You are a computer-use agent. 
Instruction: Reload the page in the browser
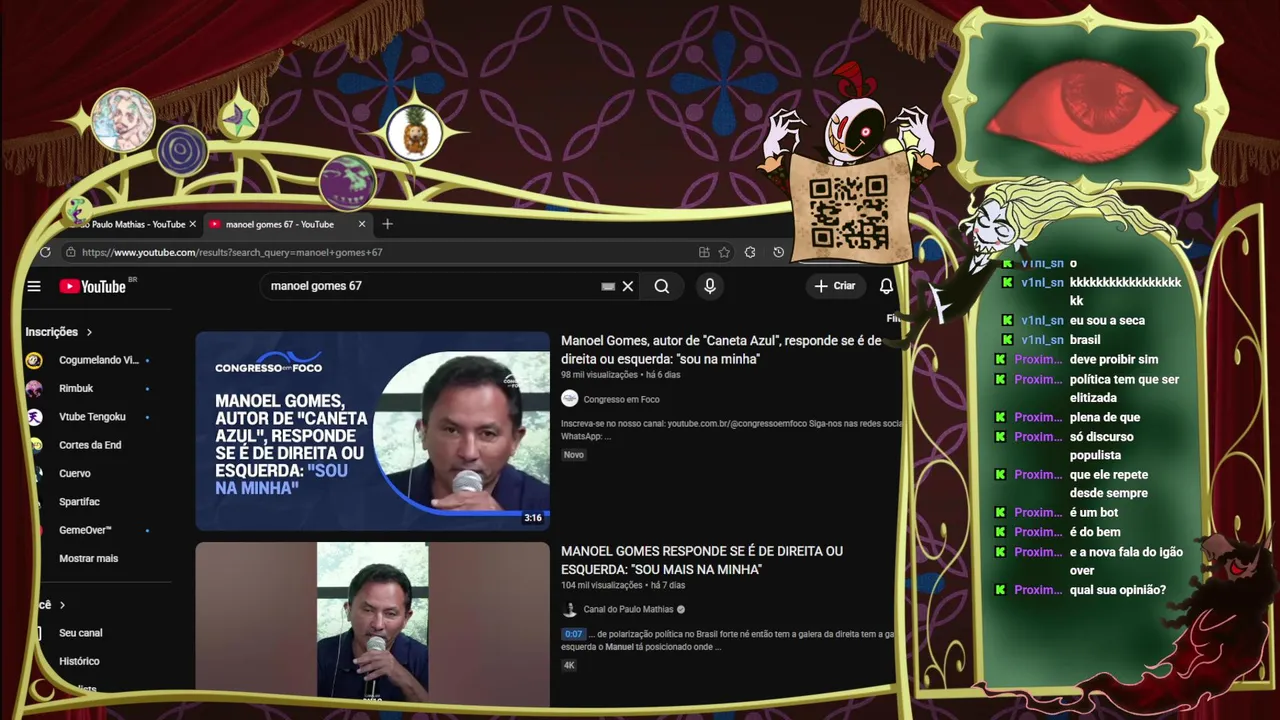coord(45,252)
